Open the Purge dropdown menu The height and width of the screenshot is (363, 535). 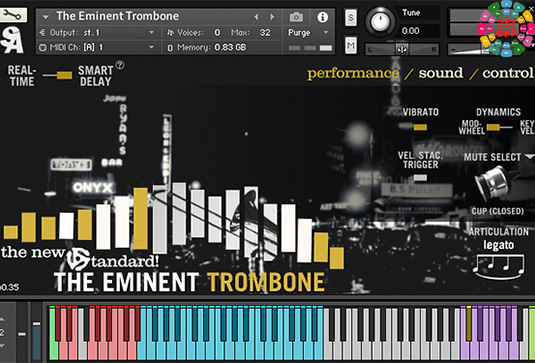[308, 33]
